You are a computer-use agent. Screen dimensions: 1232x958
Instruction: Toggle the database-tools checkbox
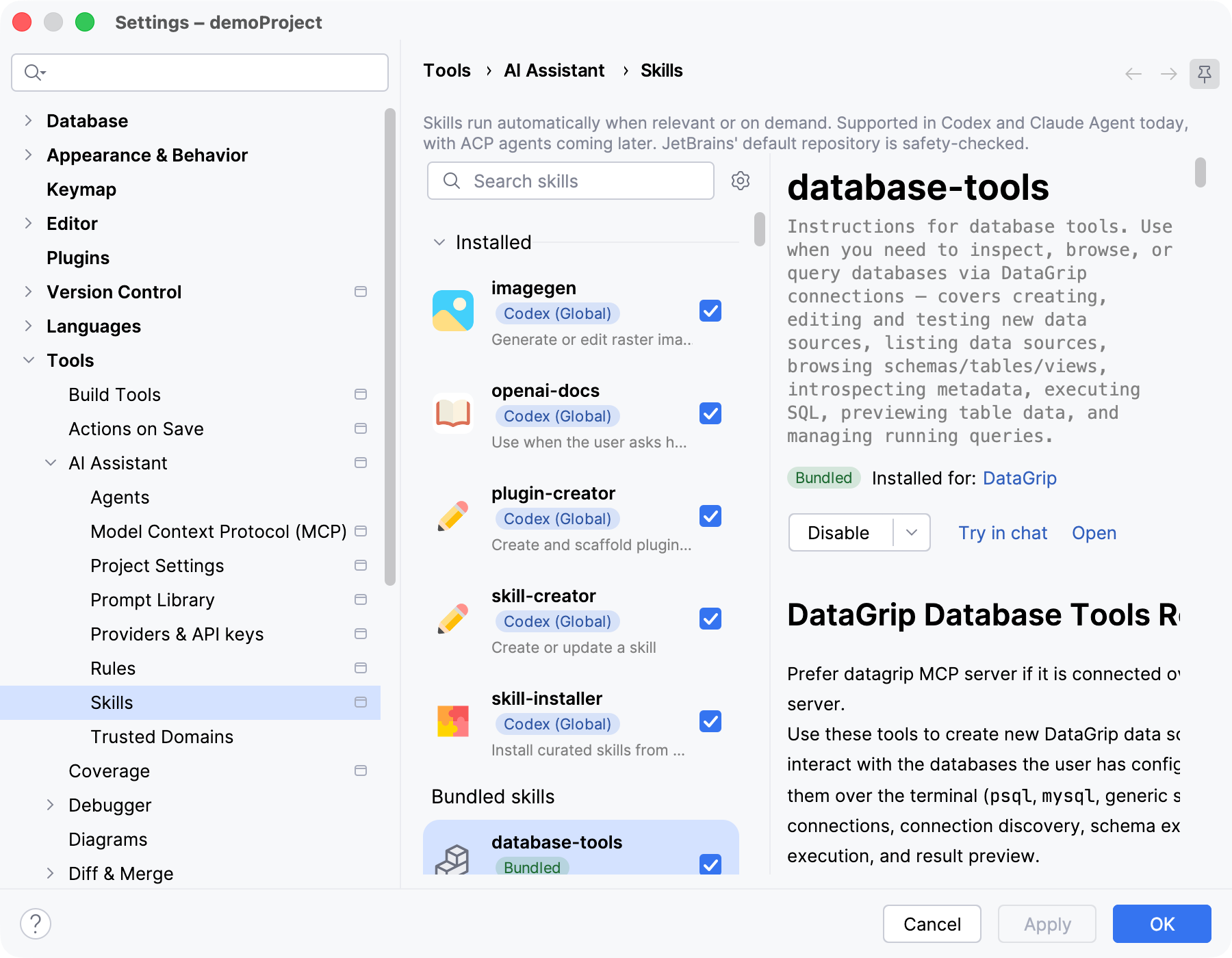point(710,864)
